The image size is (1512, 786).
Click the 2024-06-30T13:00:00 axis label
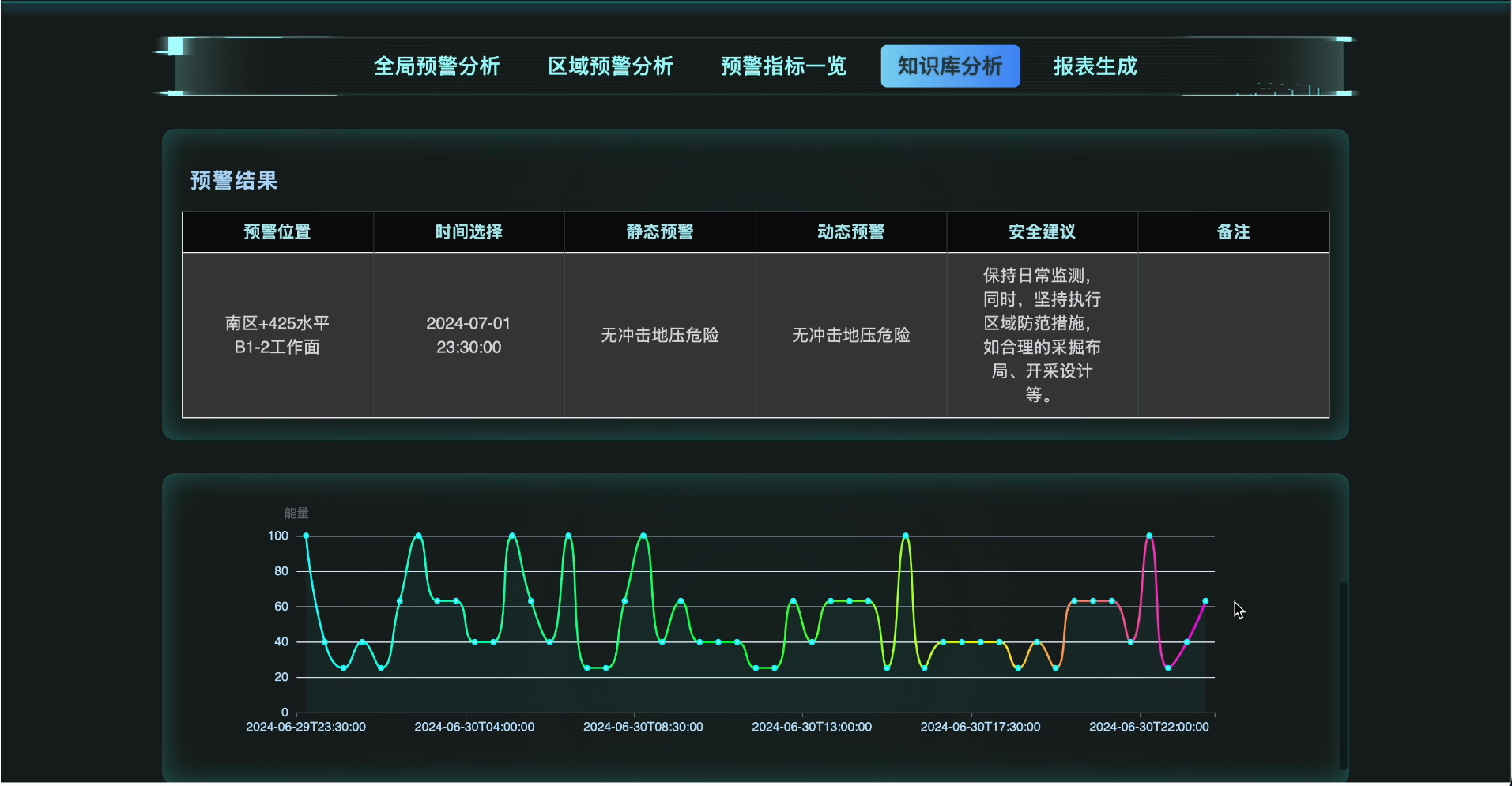pyautogui.click(x=812, y=727)
